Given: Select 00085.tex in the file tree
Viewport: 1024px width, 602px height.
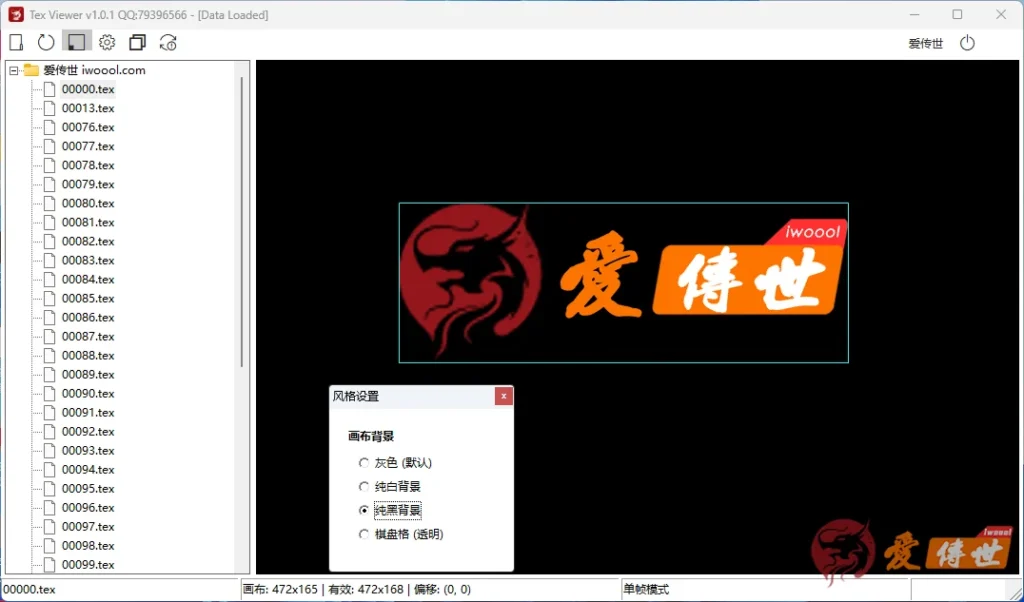Looking at the screenshot, I should pyautogui.click(x=88, y=298).
